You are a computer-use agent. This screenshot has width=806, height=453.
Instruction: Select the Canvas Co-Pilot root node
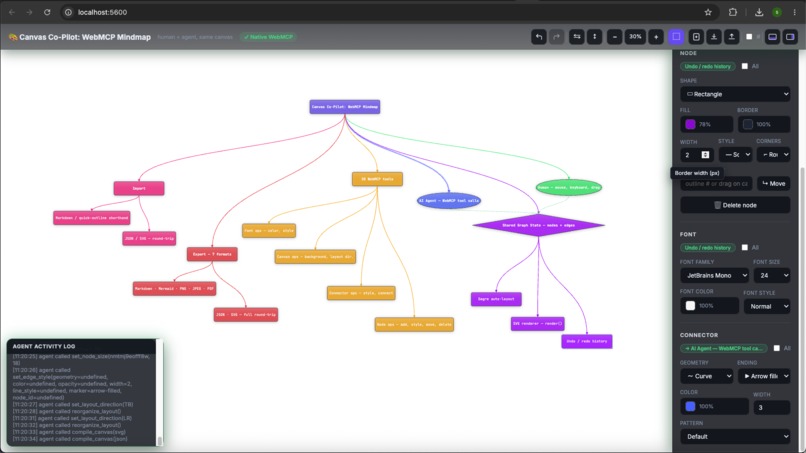[345, 107]
